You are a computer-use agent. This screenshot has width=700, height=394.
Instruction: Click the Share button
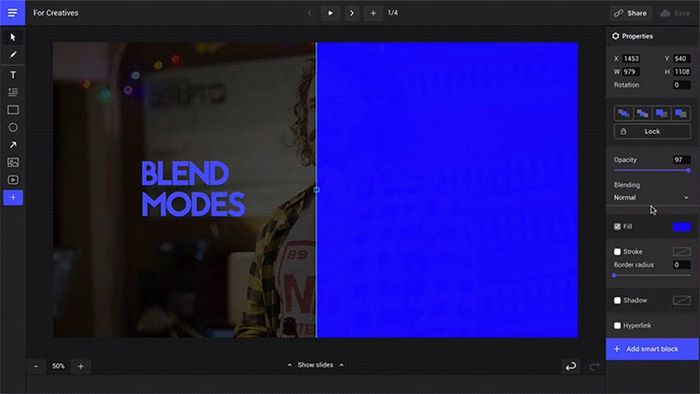pyautogui.click(x=630, y=13)
